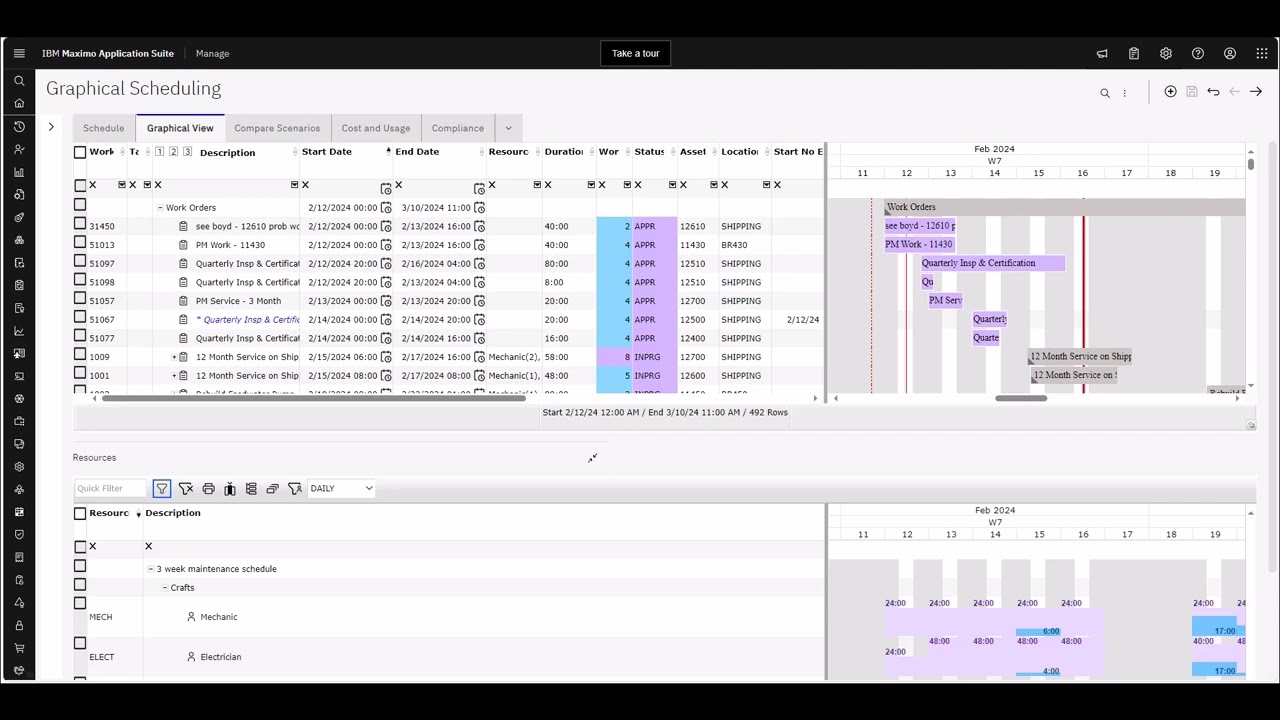Click the history icon in left sidebar
This screenshot has width=1280, height=720.
click(19, 127)
